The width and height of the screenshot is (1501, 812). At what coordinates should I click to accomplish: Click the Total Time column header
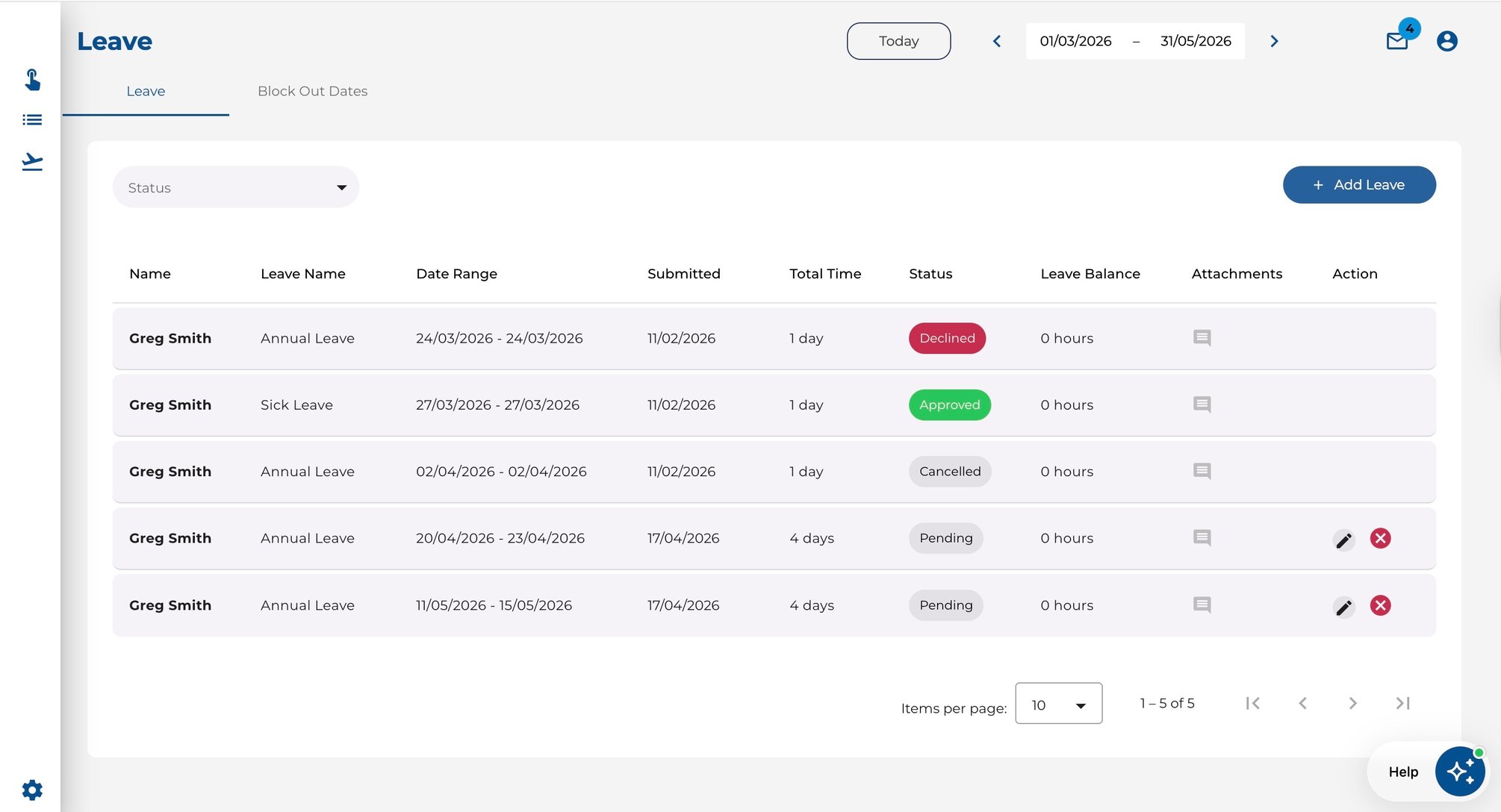click(825, 274)
